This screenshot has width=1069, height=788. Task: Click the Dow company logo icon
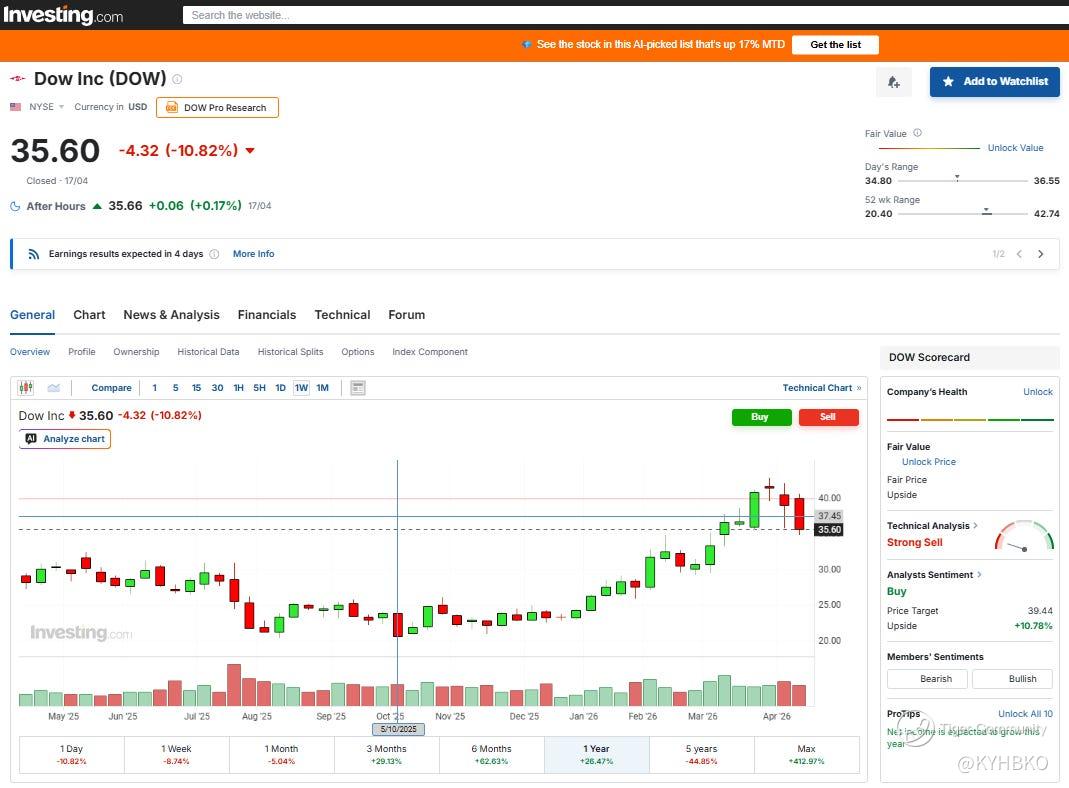point(18,79)
